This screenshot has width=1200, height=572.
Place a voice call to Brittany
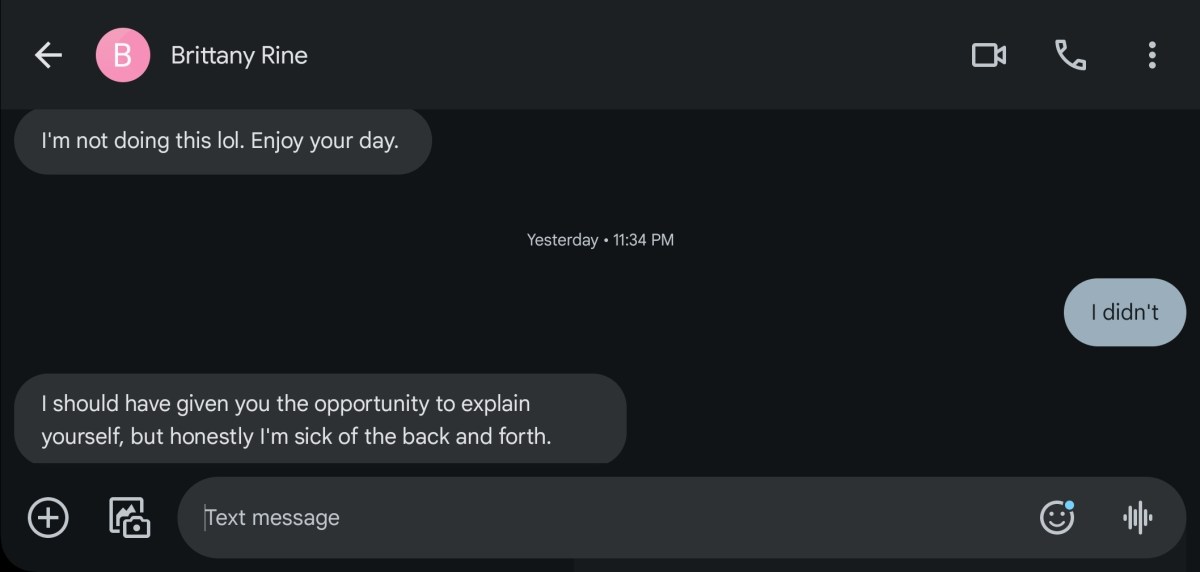tap(1070, 55)
